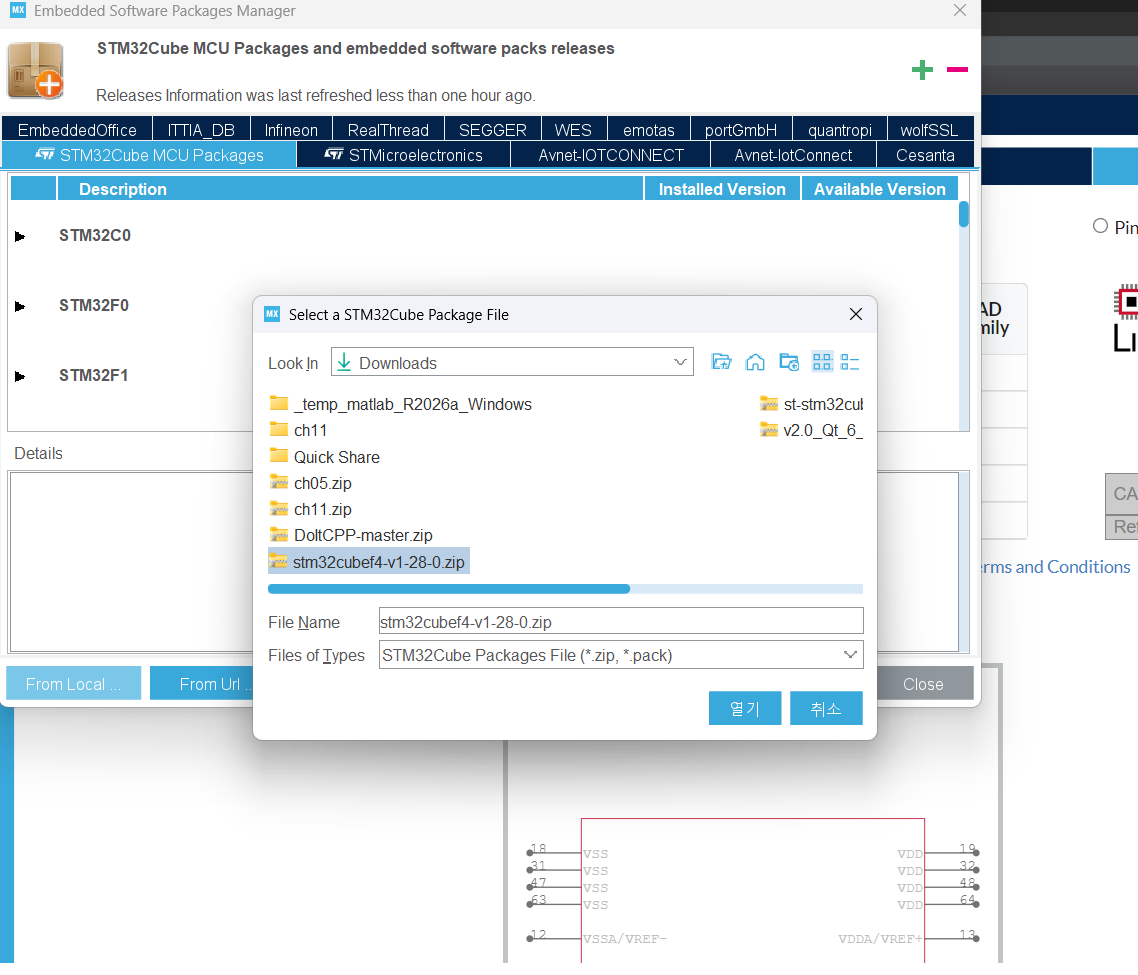Click the 취소 cancel button
1138x975 pixels.
[x=826, y=709]
